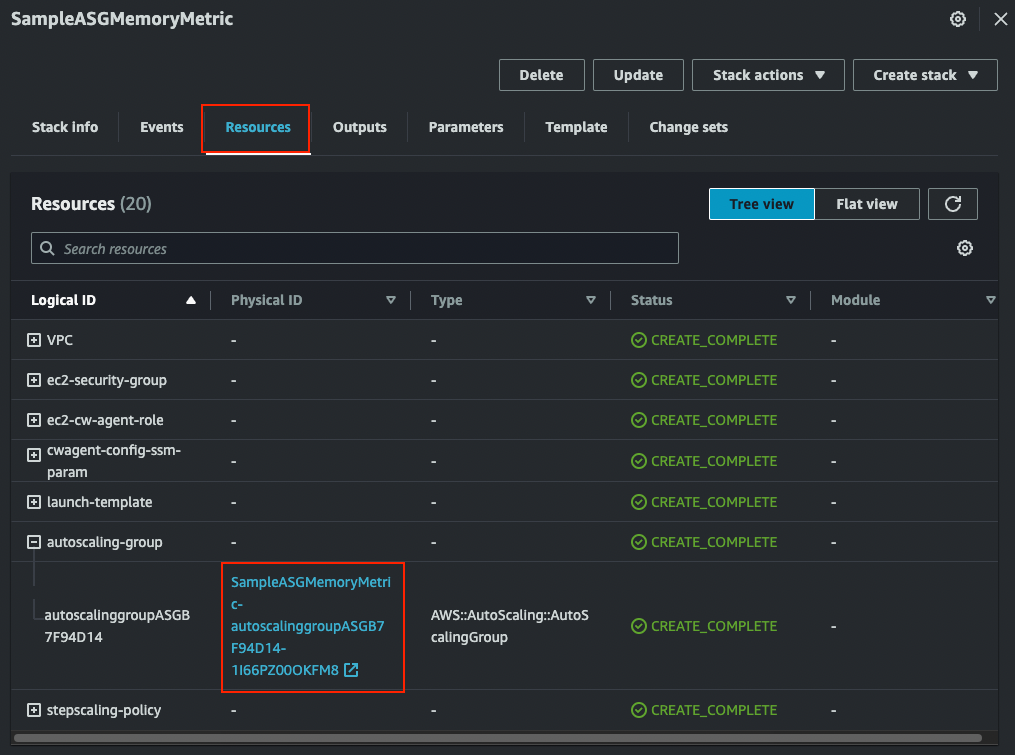Switch to Tree view
This screenshot has height=755, width=1015.
tap(761, 204)
